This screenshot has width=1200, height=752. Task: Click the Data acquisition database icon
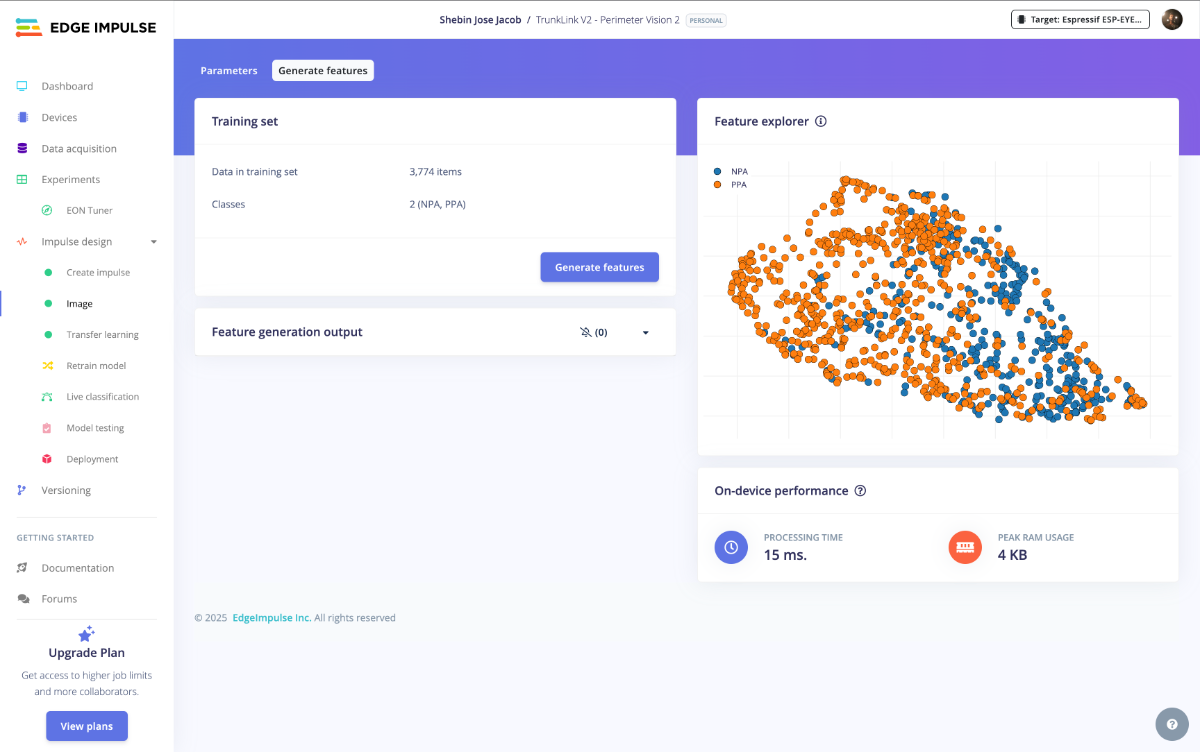coord(22,148)
